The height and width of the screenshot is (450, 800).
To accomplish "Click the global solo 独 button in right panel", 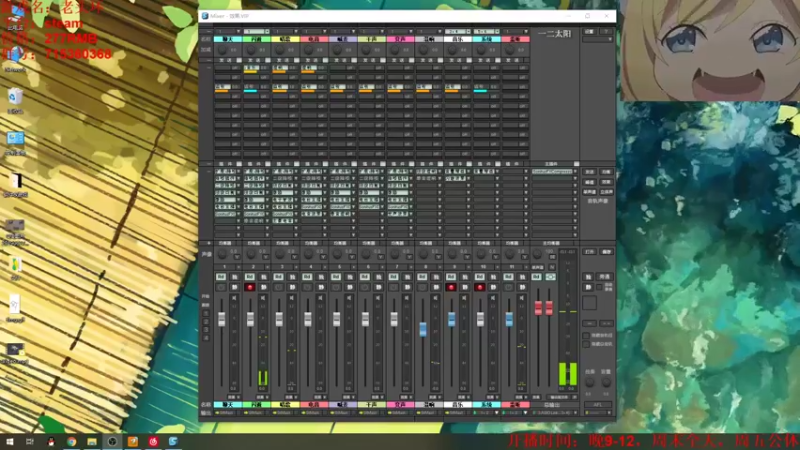I will tap(588, 277).
